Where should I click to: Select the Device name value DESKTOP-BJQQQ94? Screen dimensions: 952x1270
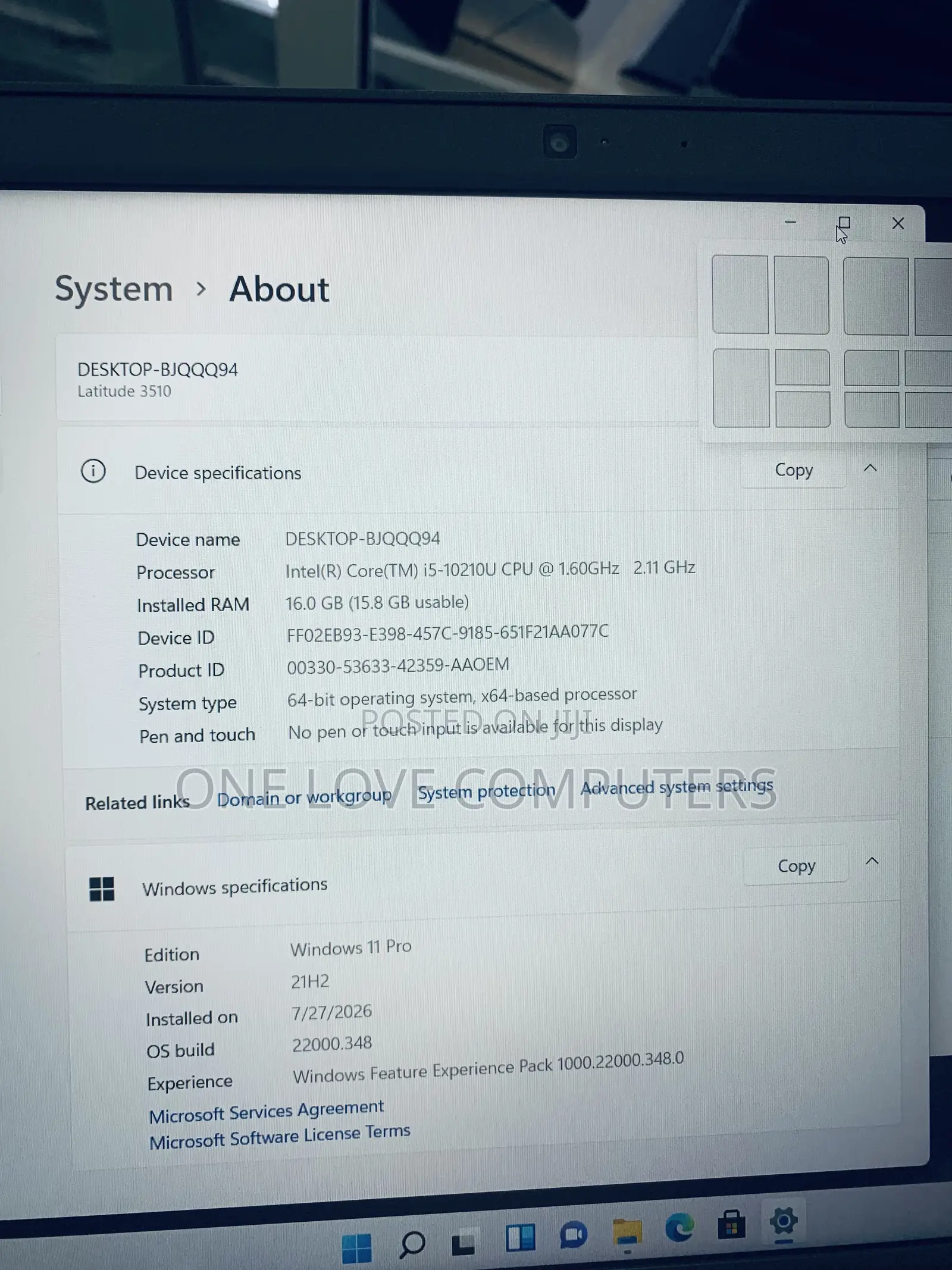tap(363, 539)
